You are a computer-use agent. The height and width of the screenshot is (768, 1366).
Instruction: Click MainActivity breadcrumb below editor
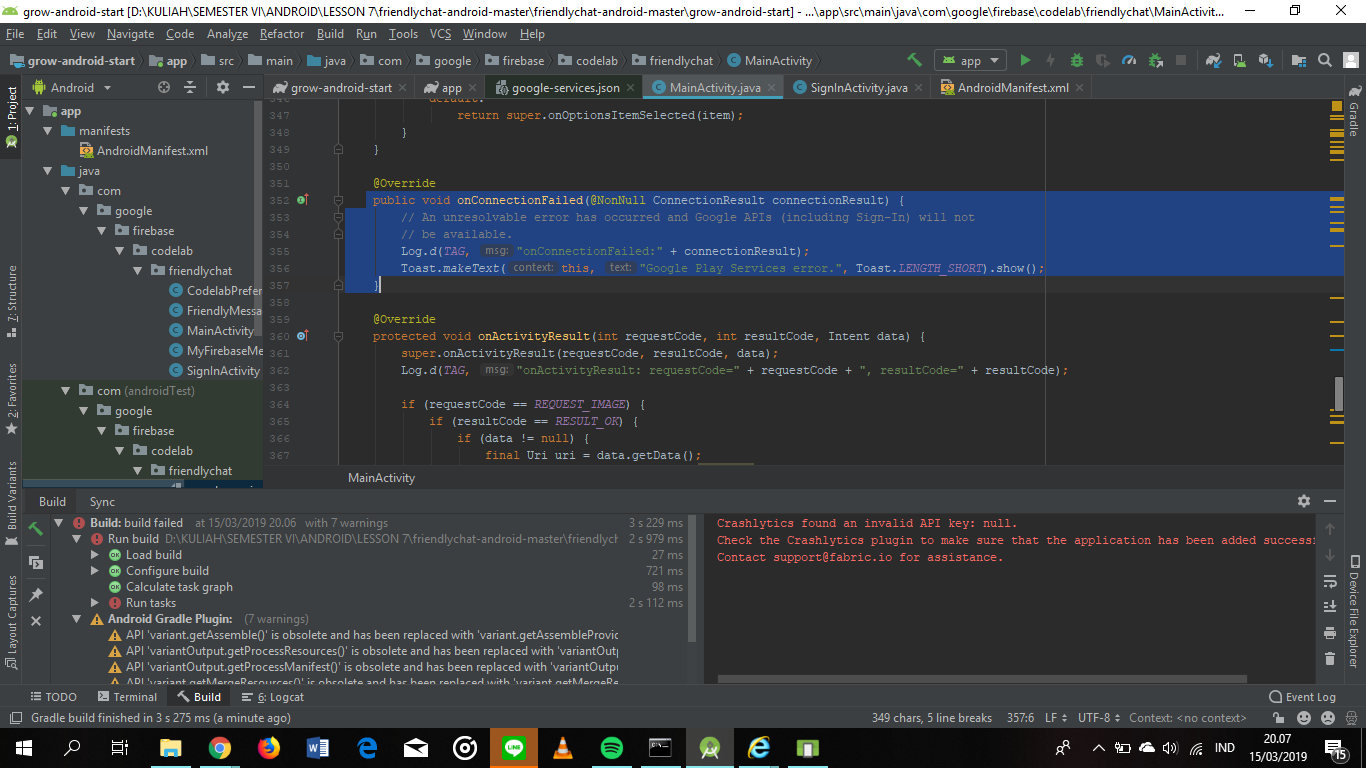tap(381, 478)
